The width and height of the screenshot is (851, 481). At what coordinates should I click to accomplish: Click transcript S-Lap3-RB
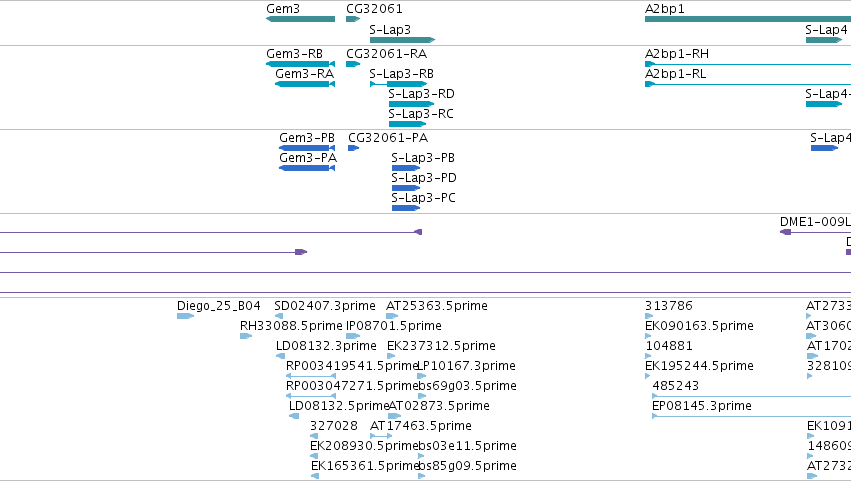(402, 74)
